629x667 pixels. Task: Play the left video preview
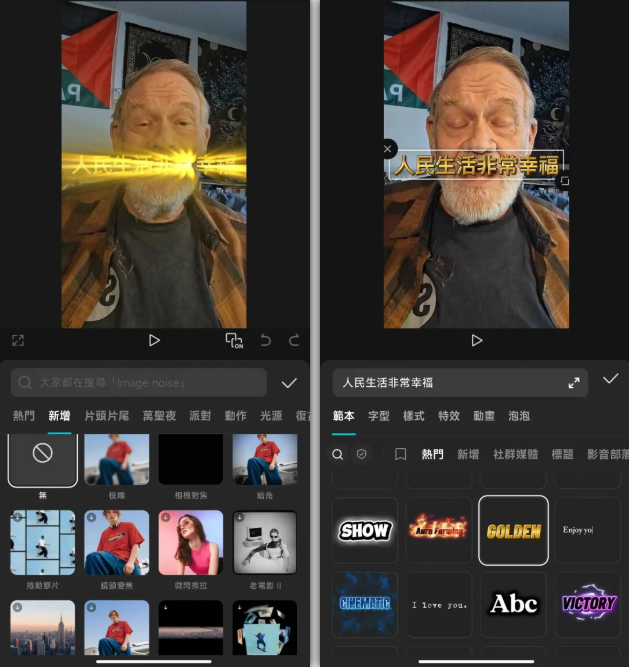point(154,341)
